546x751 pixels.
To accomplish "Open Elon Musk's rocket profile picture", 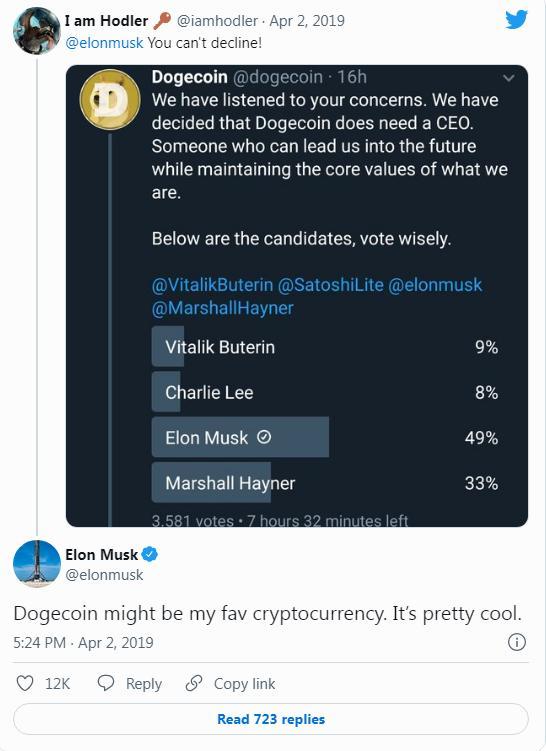I will [36, 564].
